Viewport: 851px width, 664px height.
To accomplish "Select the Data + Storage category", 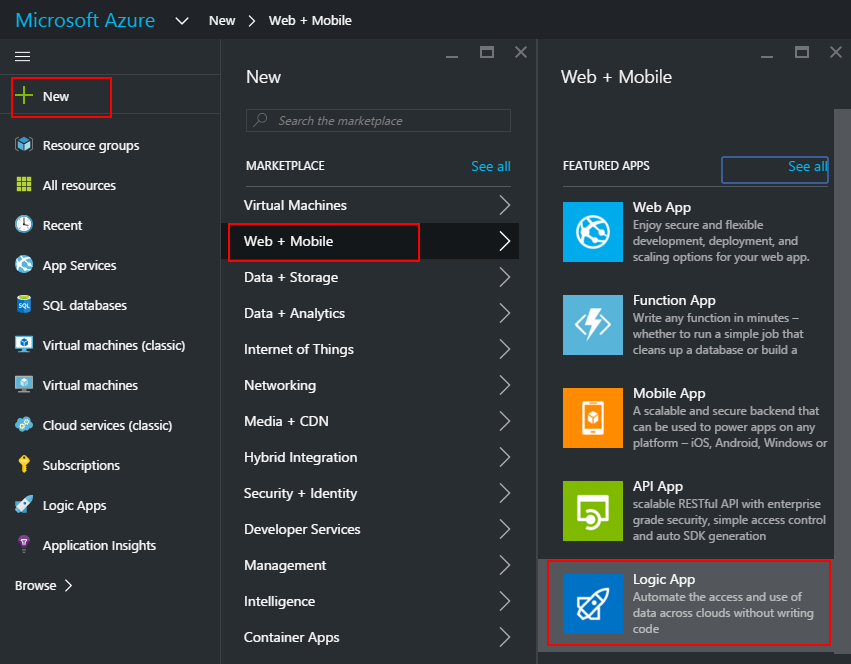I will 291,277.
